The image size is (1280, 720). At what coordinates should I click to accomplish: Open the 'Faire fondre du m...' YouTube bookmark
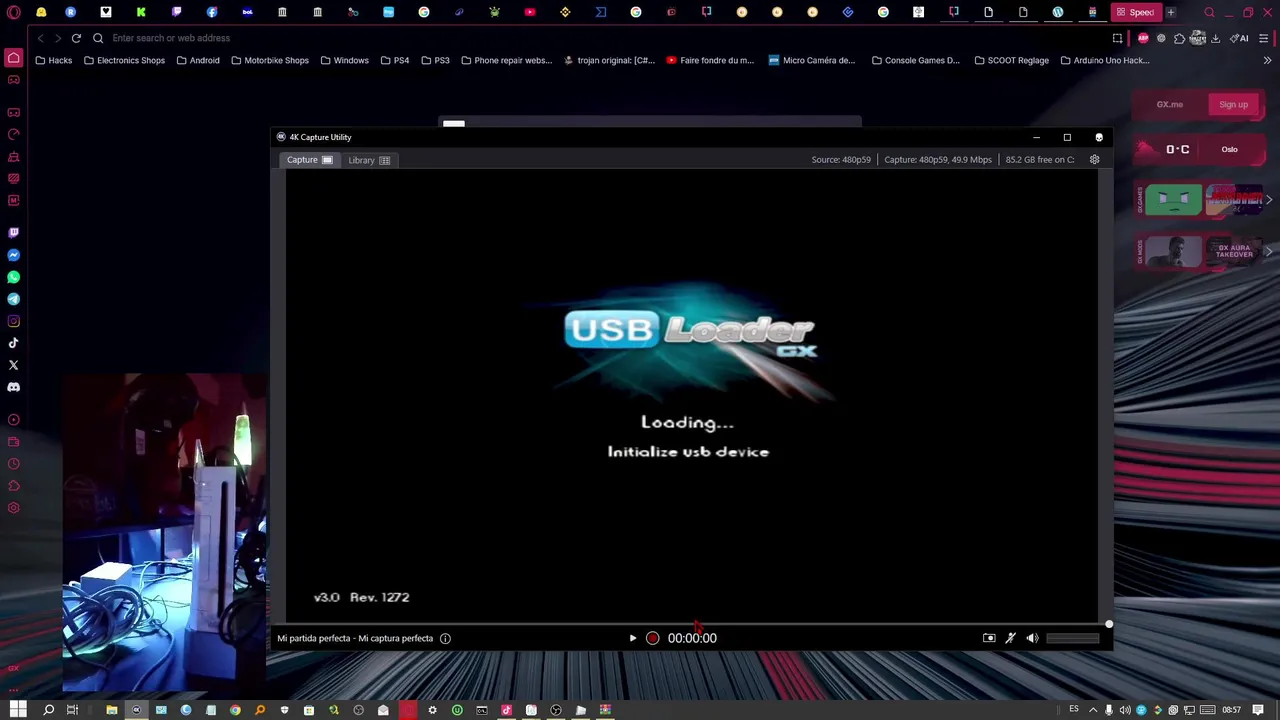click(710, 60)
